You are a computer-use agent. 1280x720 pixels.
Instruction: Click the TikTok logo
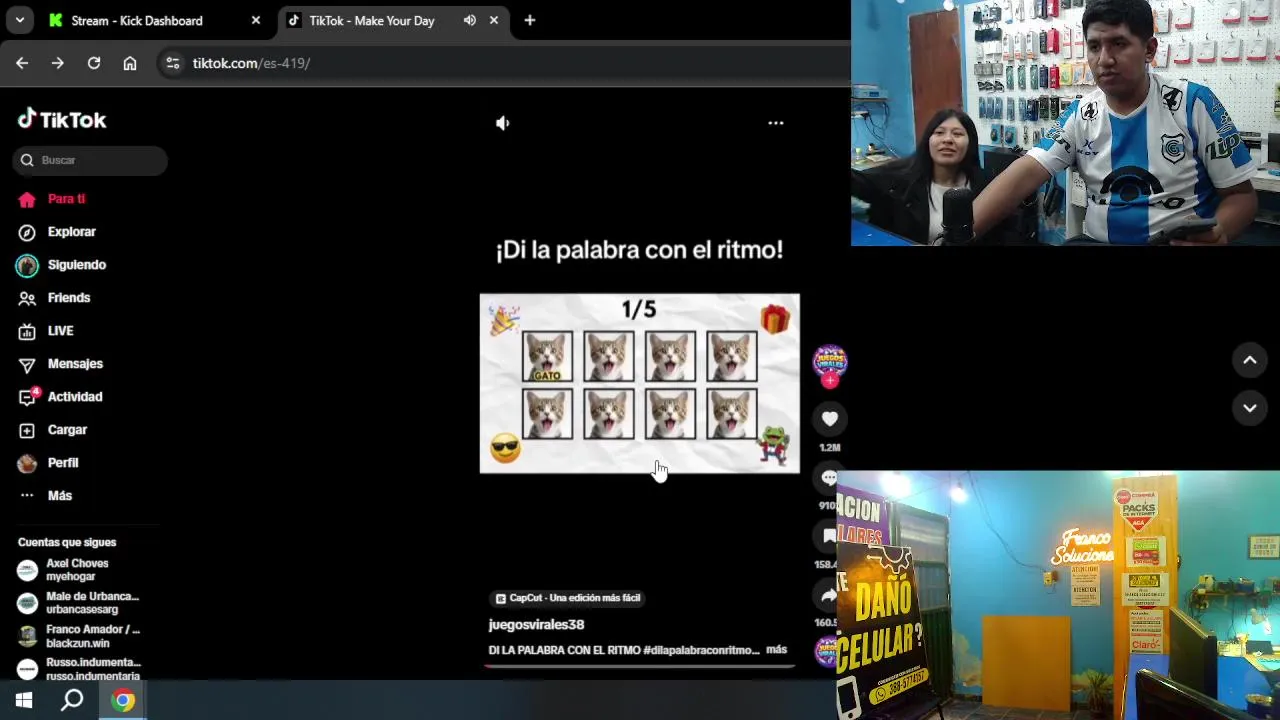[62, 120]
